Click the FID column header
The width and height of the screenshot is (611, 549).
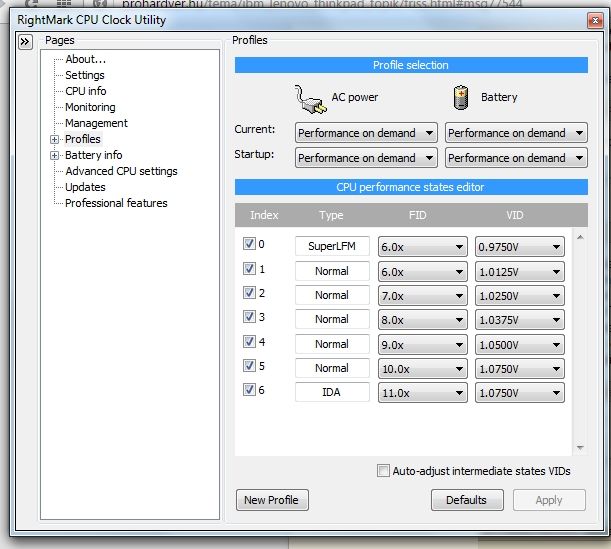click(x=417, y=215)
